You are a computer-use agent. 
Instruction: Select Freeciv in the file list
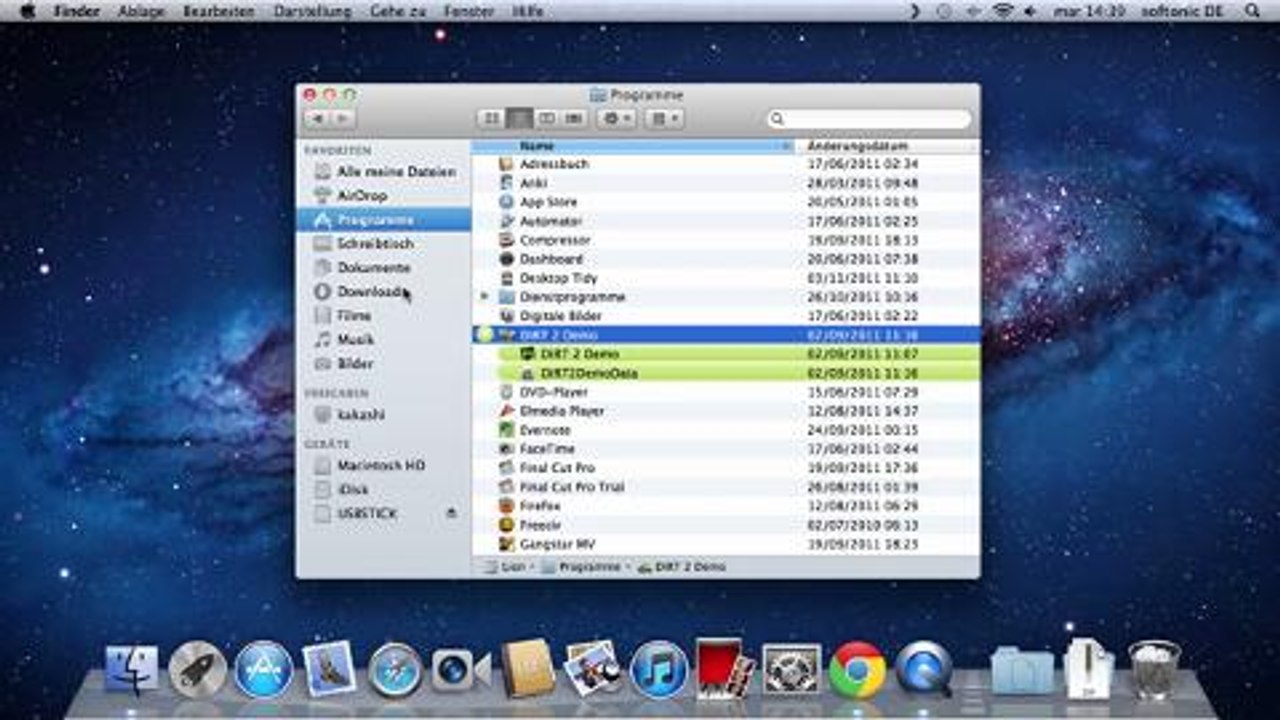click(726, 525)
